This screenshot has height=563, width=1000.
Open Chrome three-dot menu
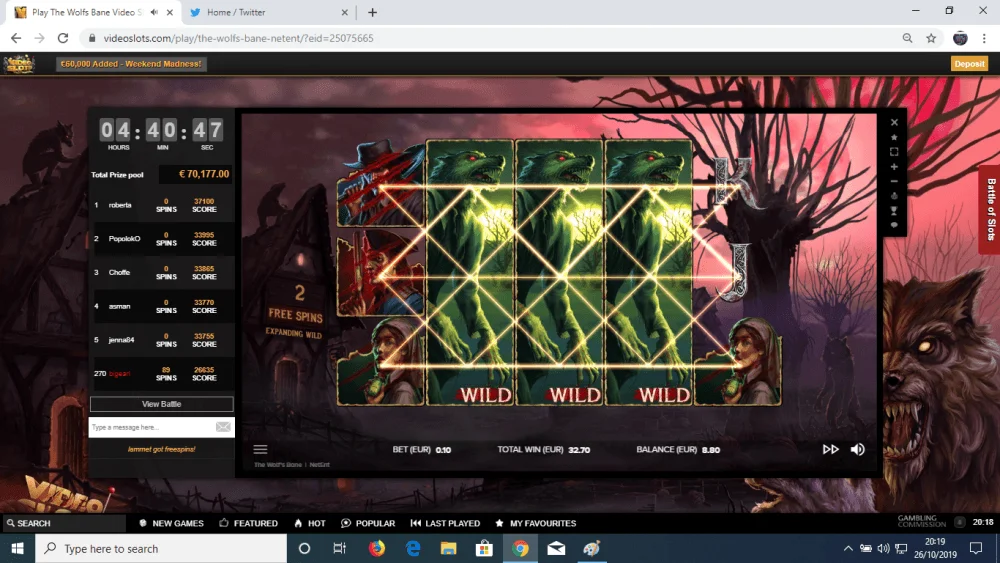985,38
